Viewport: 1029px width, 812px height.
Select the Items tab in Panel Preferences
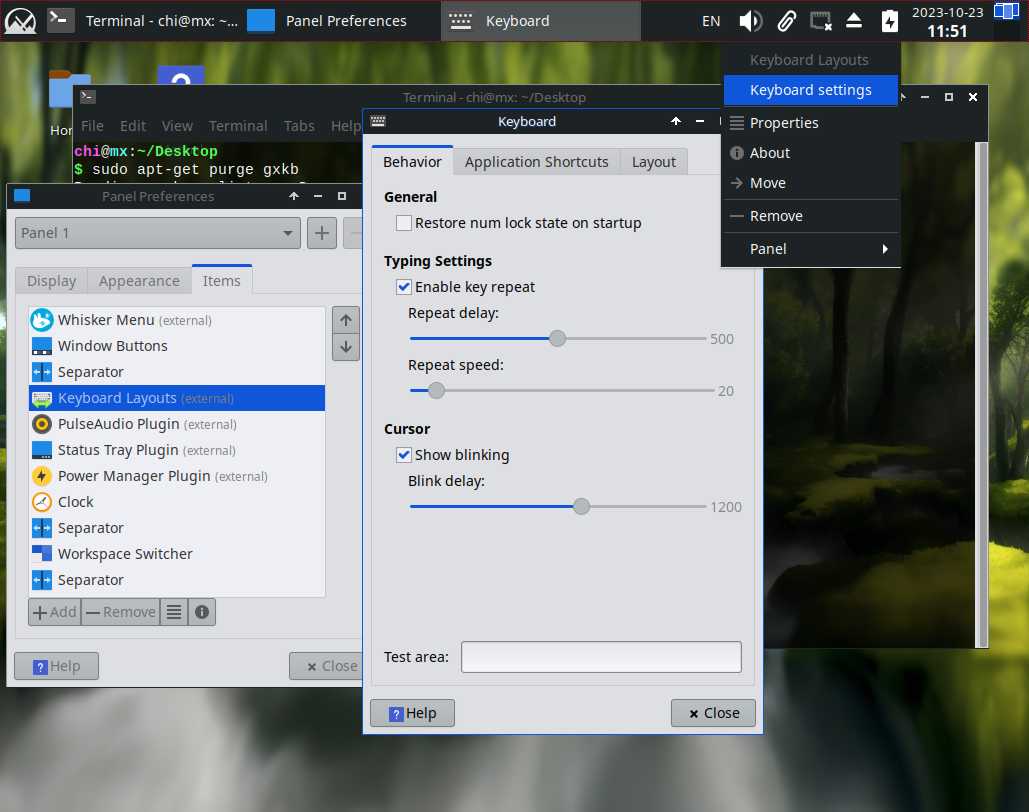[x=222, y=280]
